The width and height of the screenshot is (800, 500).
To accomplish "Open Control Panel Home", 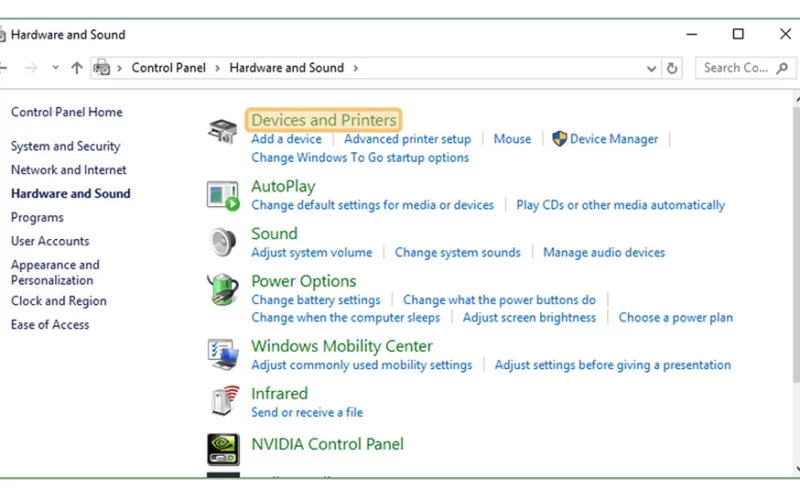I will [67, 112].
